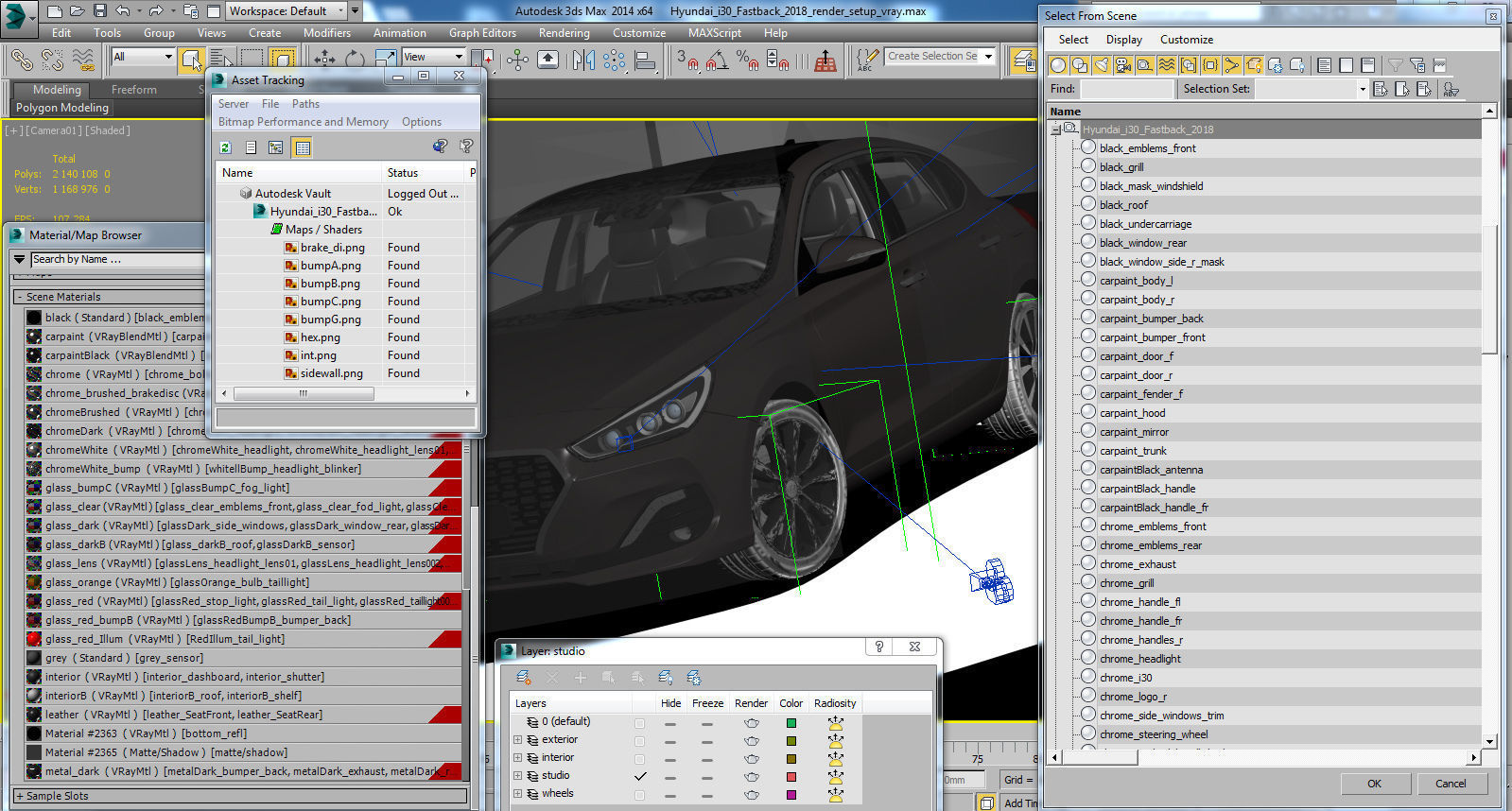Check current-layer box for exterior layer

pos(640,741)
